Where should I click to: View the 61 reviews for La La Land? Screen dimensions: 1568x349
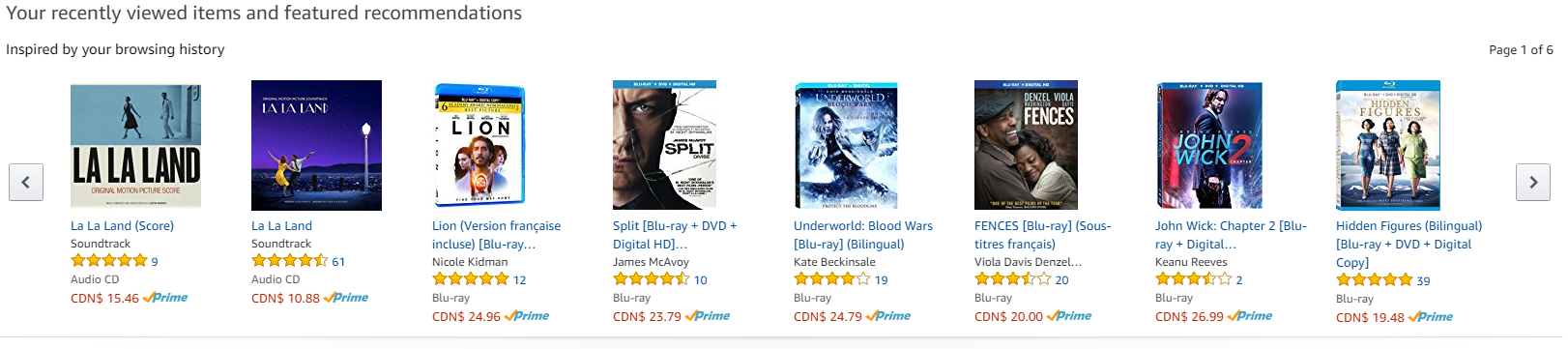[338, 261]
